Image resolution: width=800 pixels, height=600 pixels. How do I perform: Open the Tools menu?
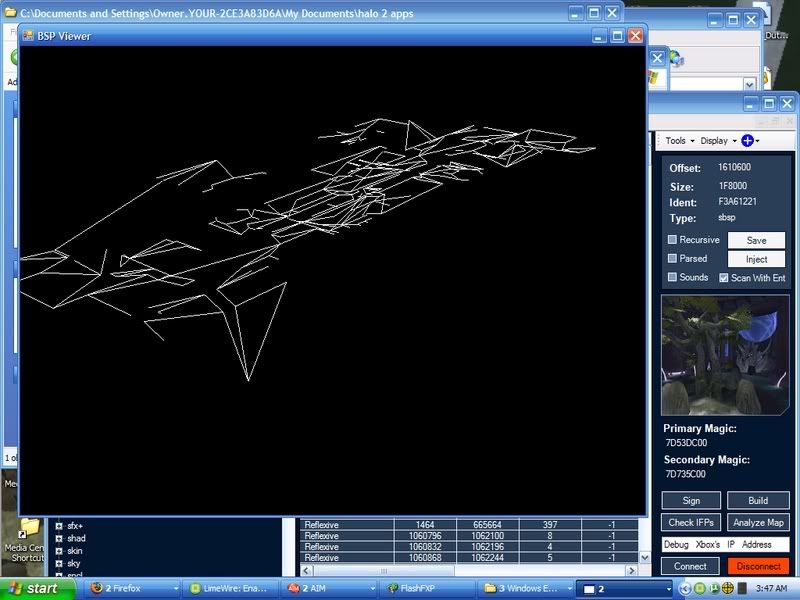[x=680, y=141]
